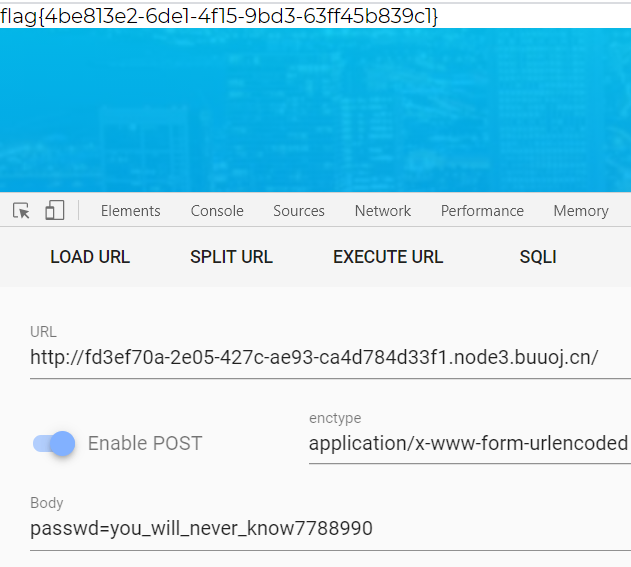The height and width of the screenshot is (567, 631).
Task: Click the Body field label
Action: click(47, 503)
